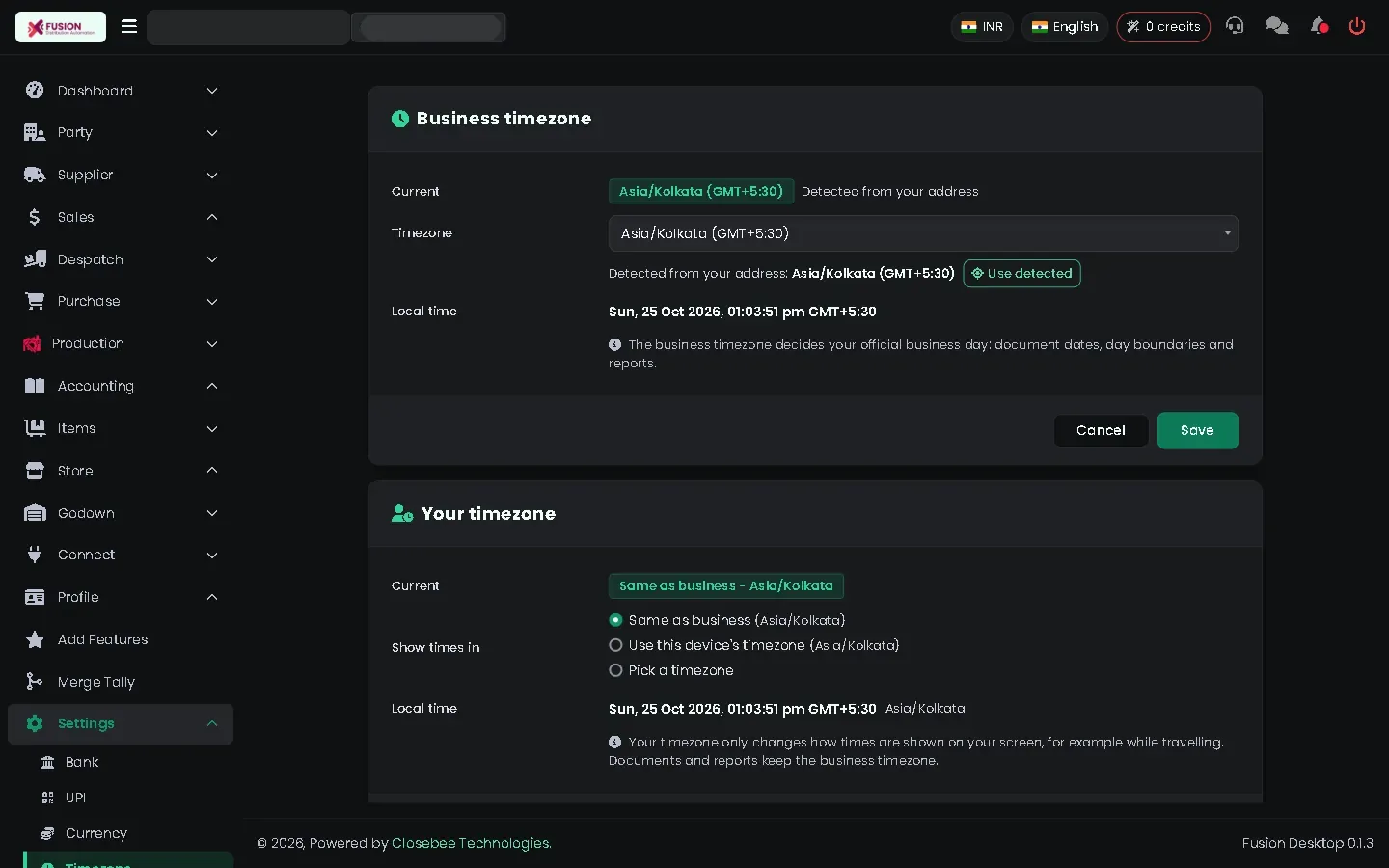Expand the Godown menu chevron
Viewport: 1389px width, 868px height.
point(212,513)
